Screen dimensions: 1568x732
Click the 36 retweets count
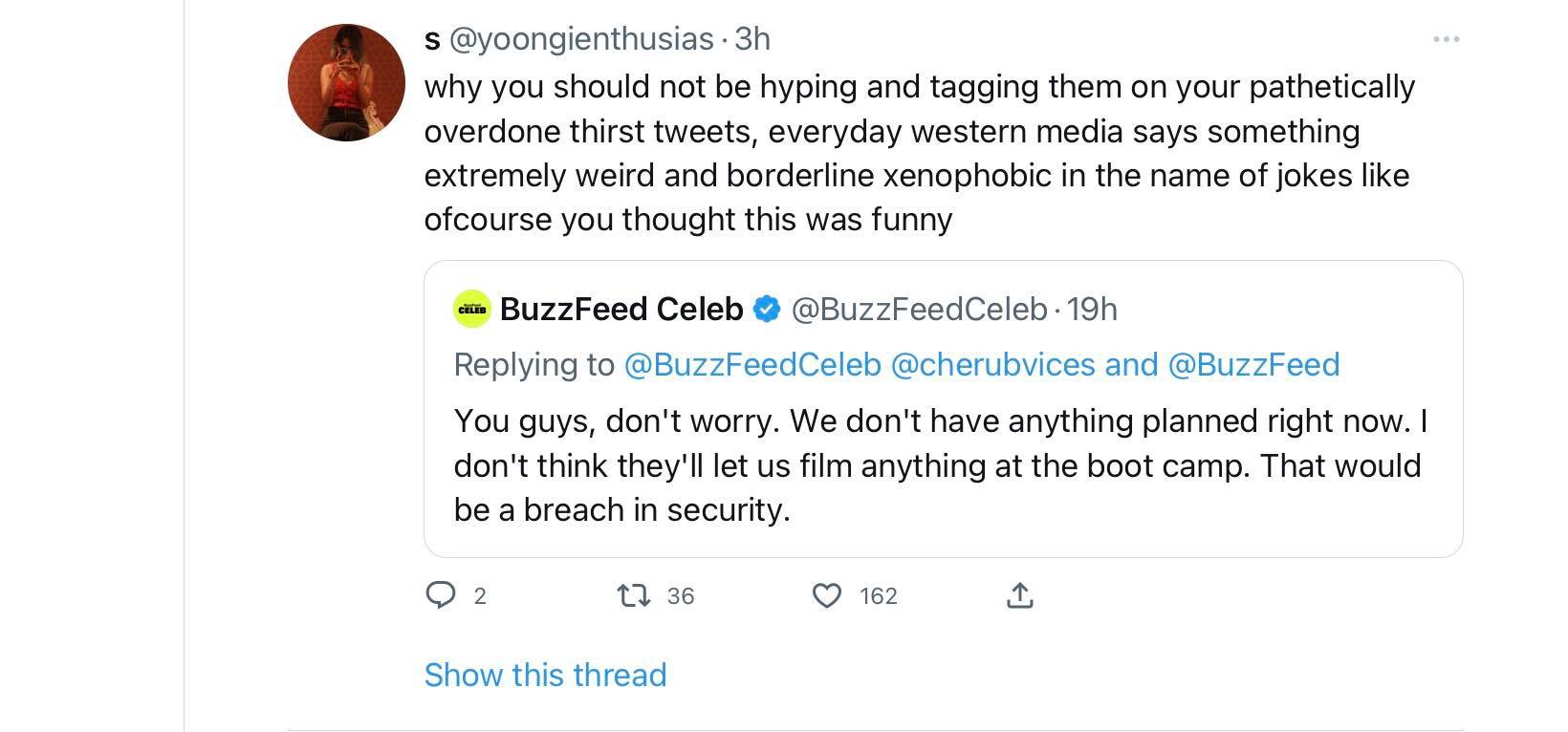681,596
